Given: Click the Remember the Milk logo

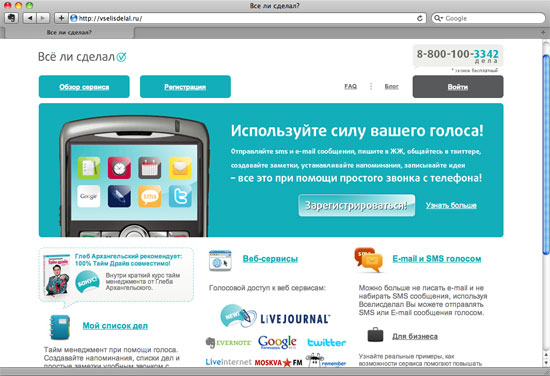Looking at the screenshot, I should click(x=326, y=360).
